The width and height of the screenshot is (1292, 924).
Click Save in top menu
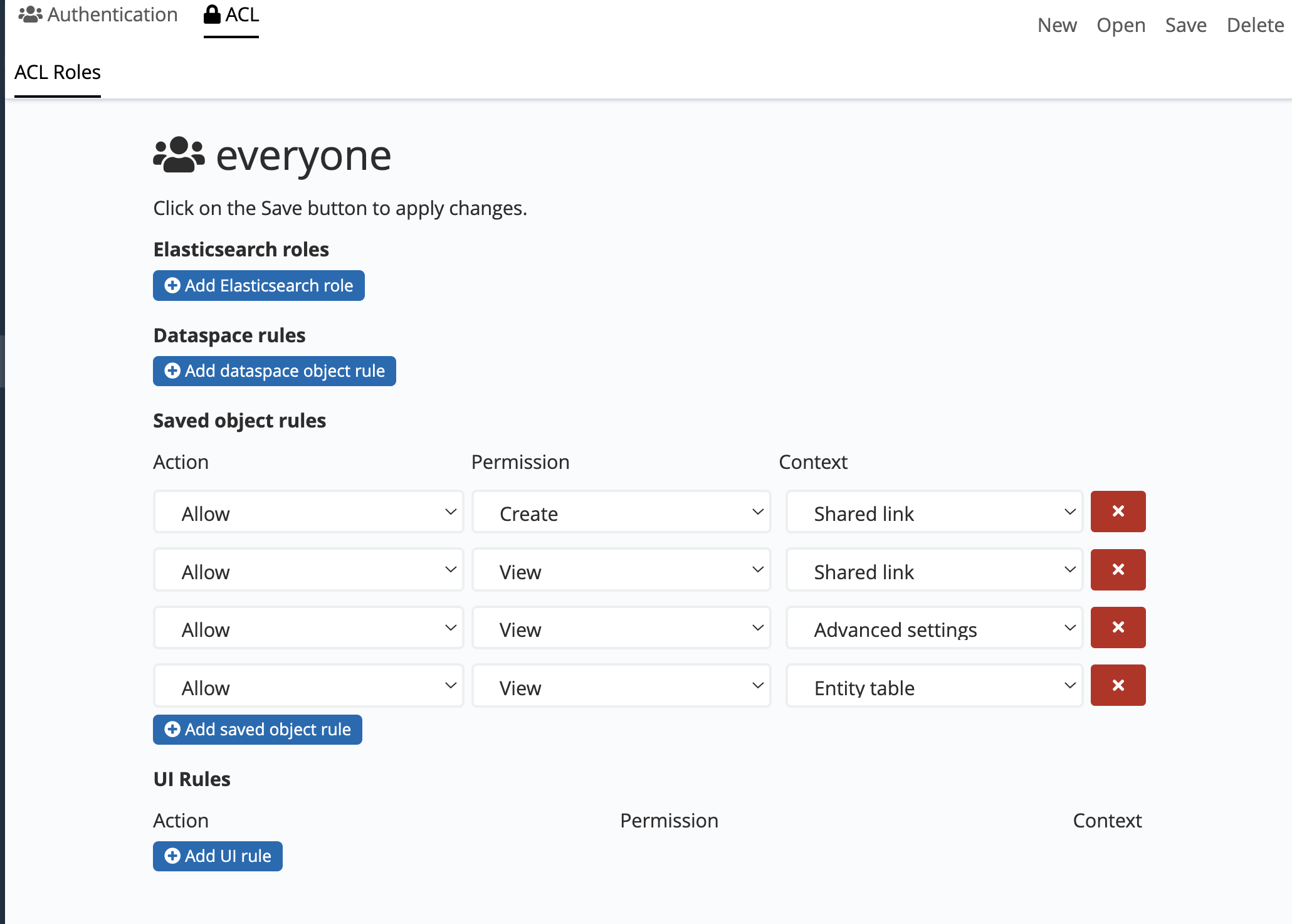click(1185, 25)
